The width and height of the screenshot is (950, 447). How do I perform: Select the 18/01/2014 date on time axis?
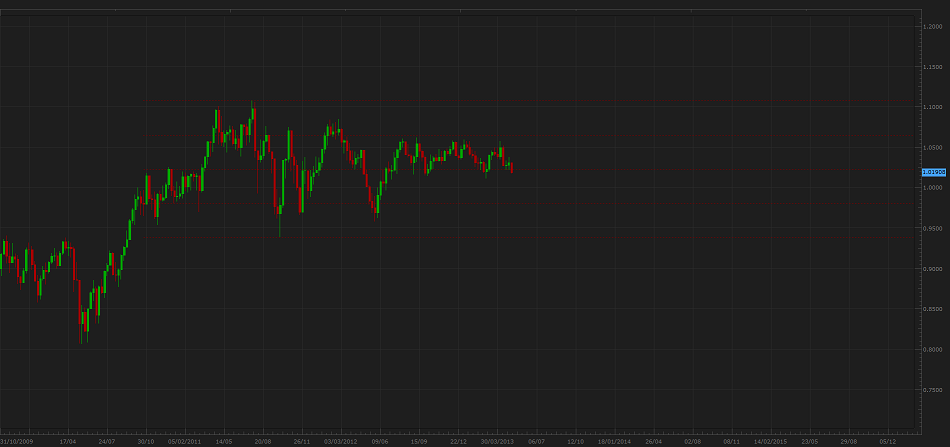(614, 440)
